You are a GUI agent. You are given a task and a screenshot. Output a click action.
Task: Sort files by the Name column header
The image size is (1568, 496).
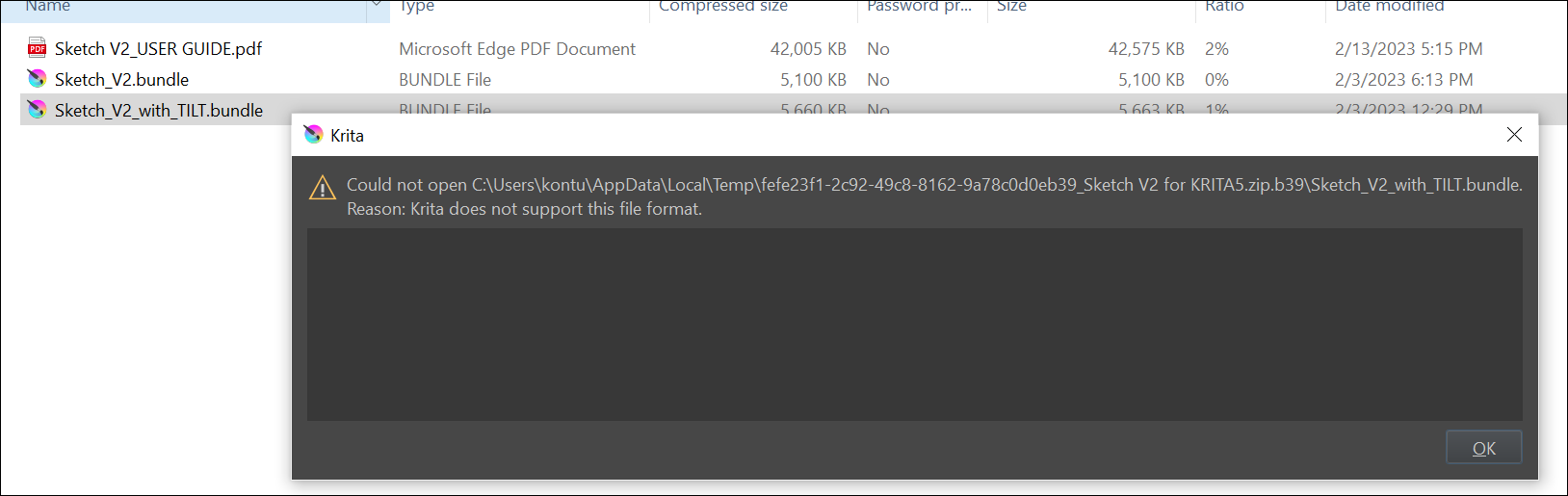pyautogui.click(x=48, y=7)
